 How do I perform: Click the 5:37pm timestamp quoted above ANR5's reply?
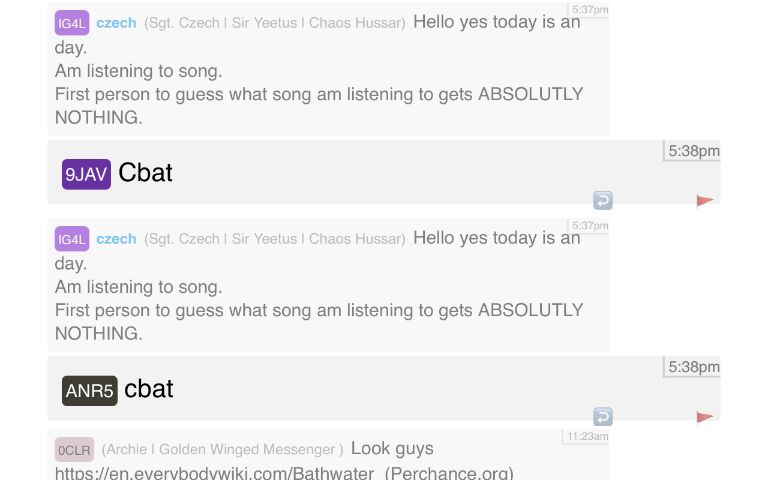pyautogui.click(x=590, y=226)
